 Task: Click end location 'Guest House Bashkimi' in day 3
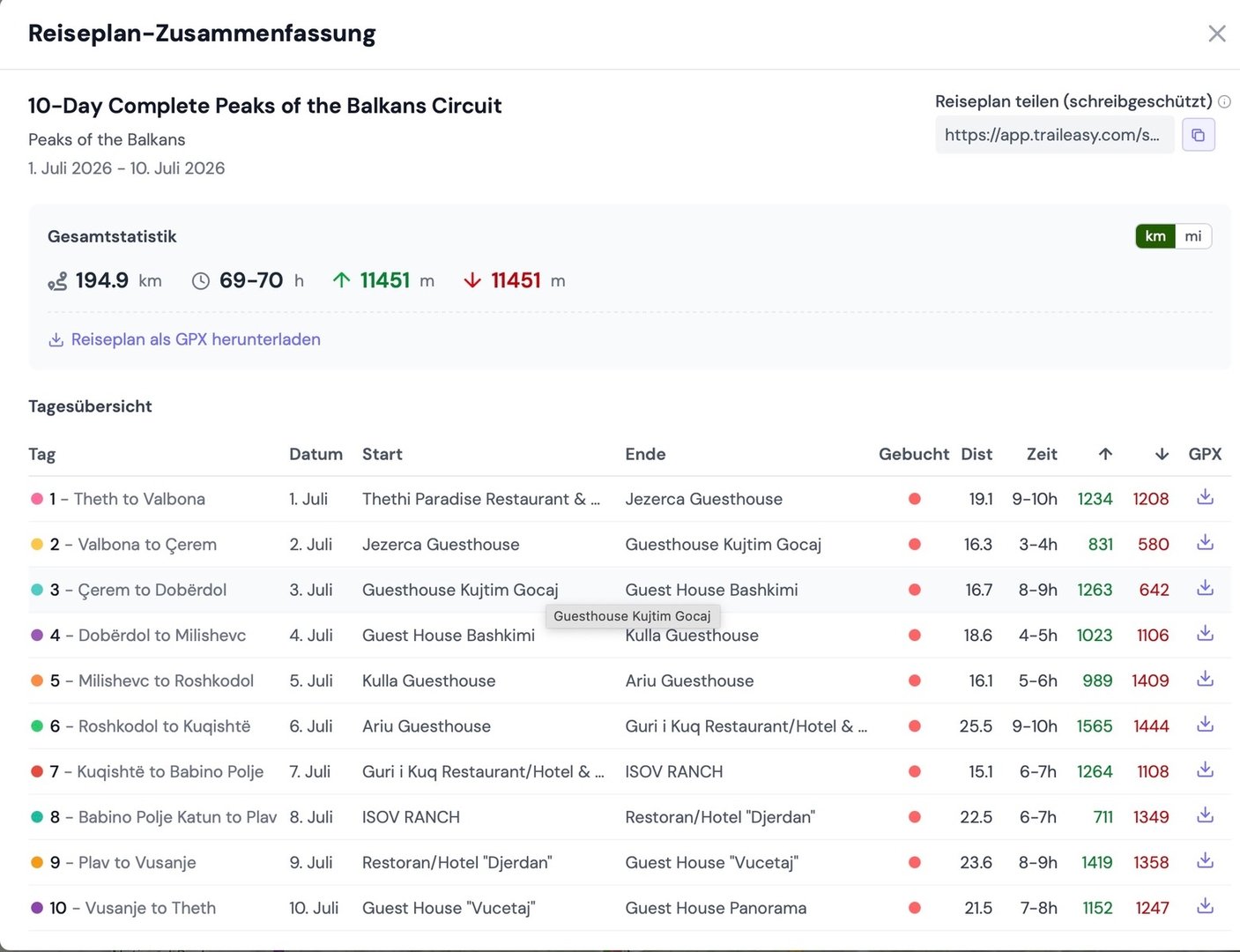point(711,590)
